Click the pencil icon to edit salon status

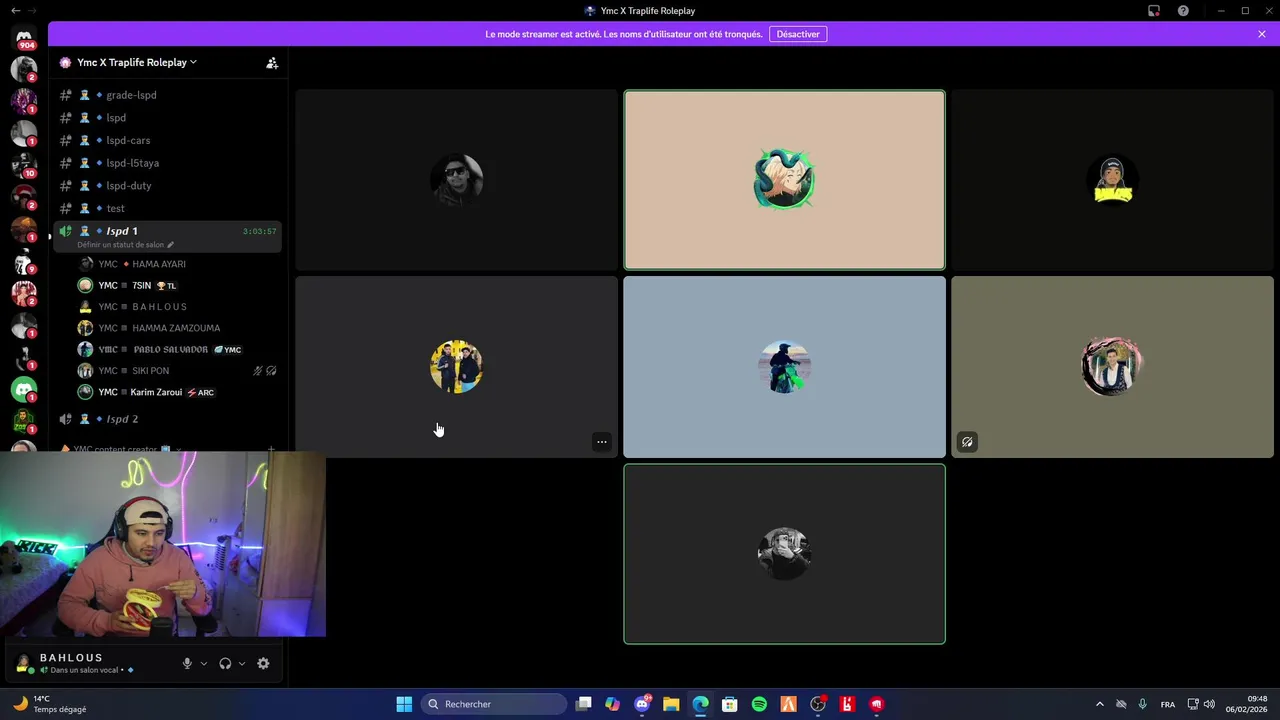170,245
